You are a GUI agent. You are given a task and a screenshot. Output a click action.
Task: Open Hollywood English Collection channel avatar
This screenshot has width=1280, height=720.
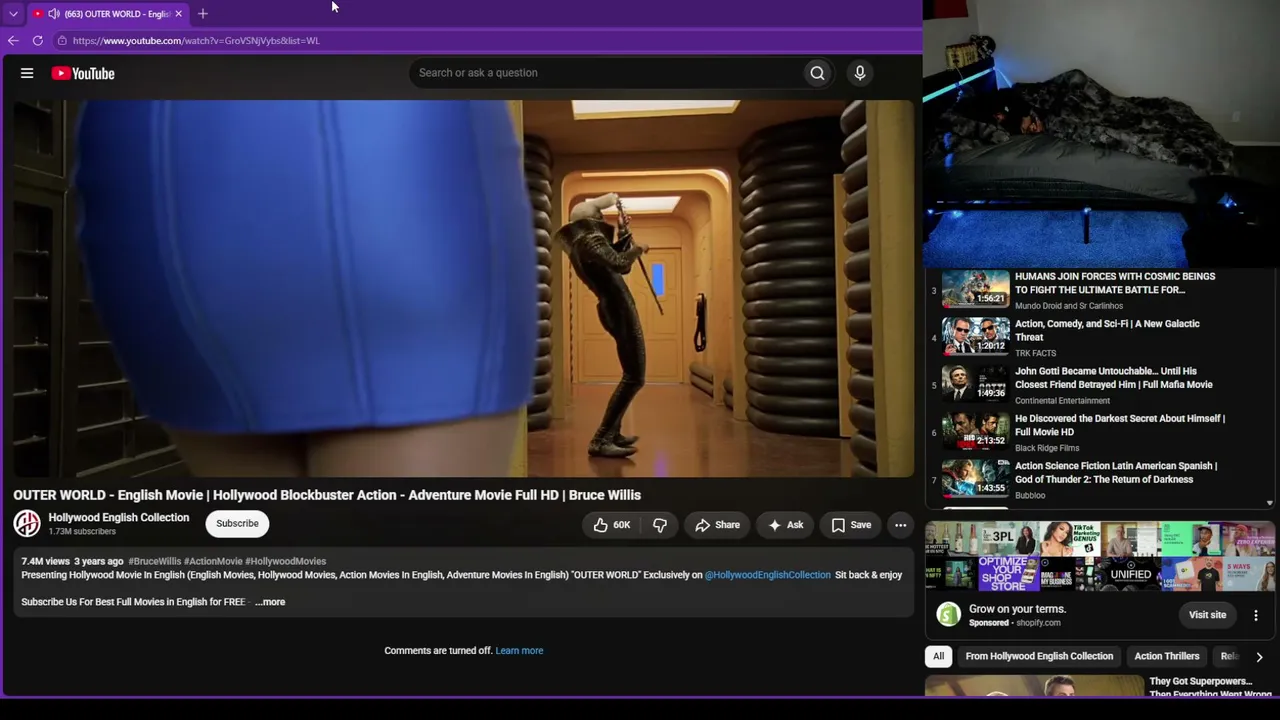click(x=27, y=523)
